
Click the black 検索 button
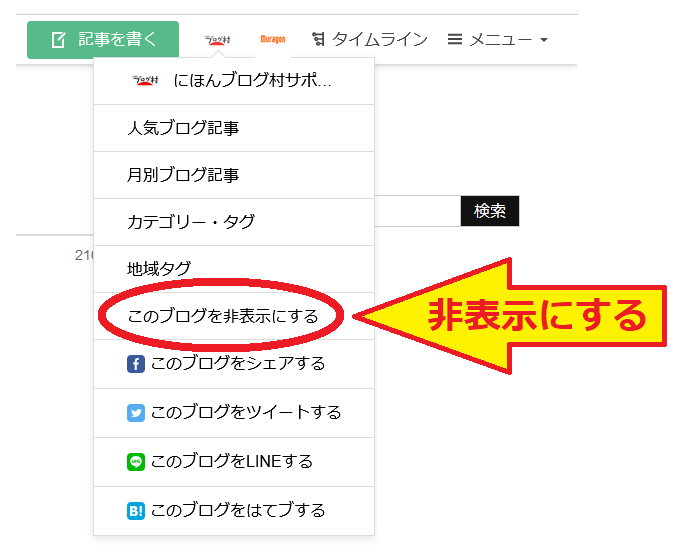click(490, 211)
